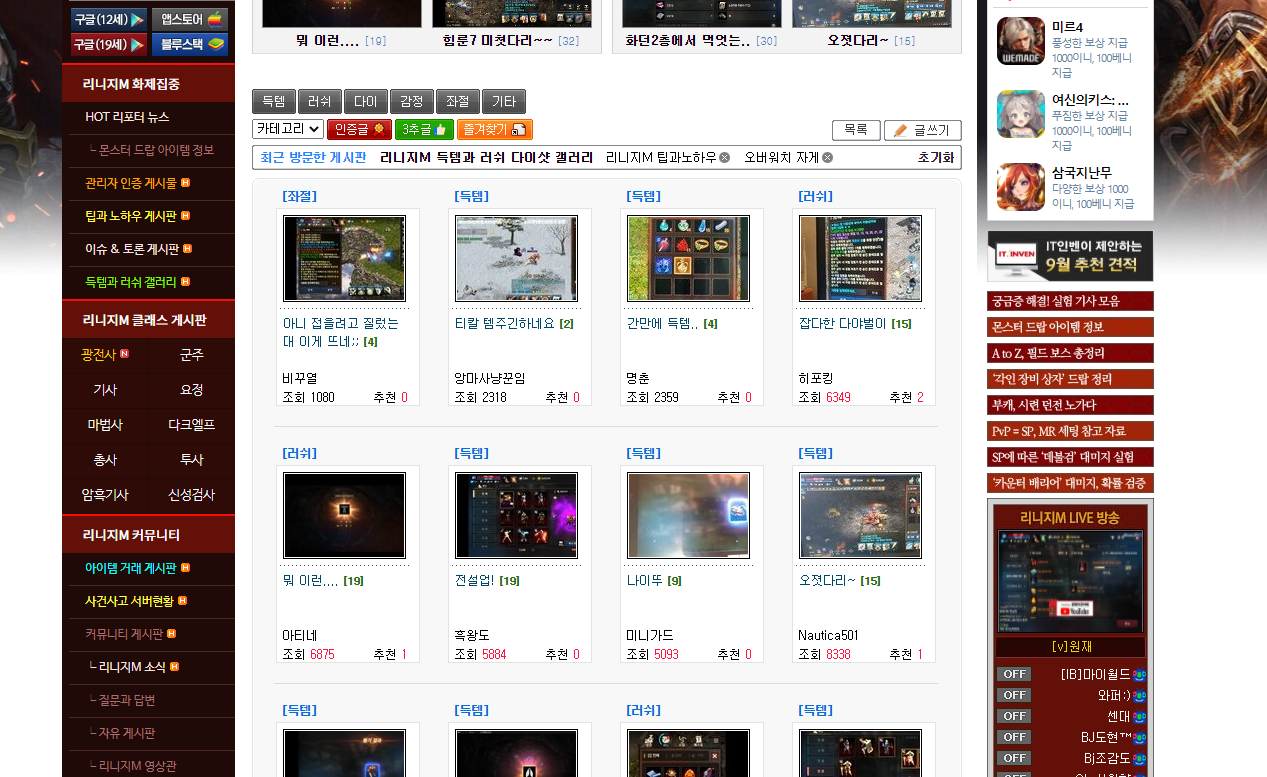Click the N badge beside 팁과 노하우 게시판
The height and width of the screenshot is (777, 1267).
(x=185, y=216)
